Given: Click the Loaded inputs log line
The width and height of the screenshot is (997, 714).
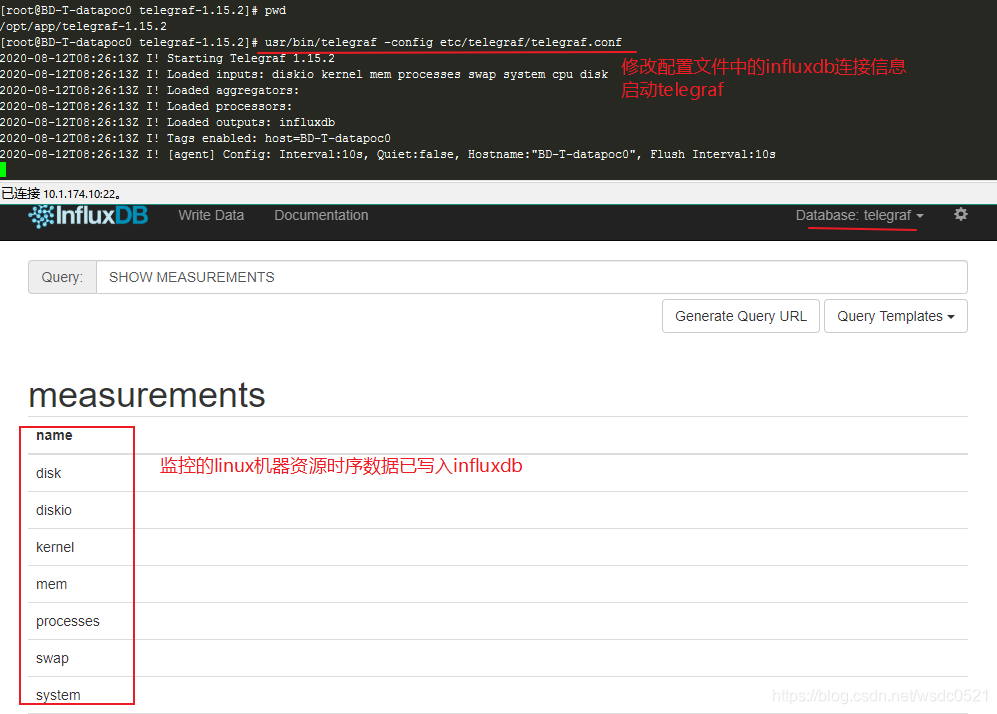Looking at the screenshot, I should (305, 74).
